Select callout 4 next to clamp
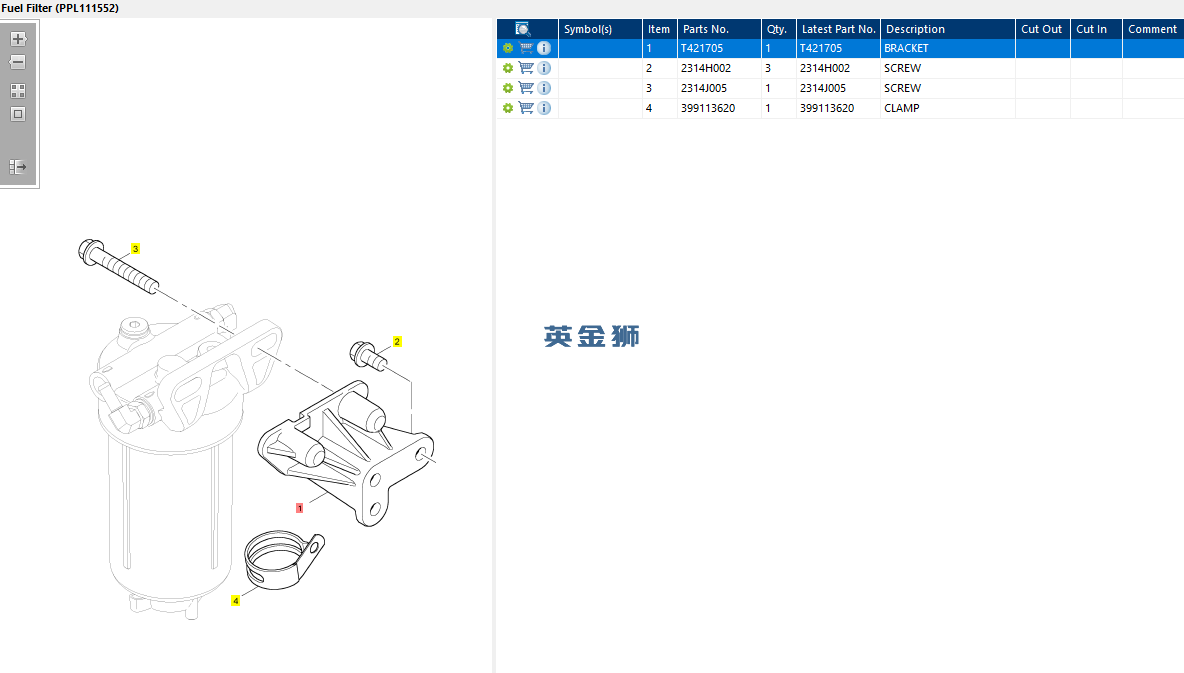The image size is (1184, 673). [x=236, y=600]
